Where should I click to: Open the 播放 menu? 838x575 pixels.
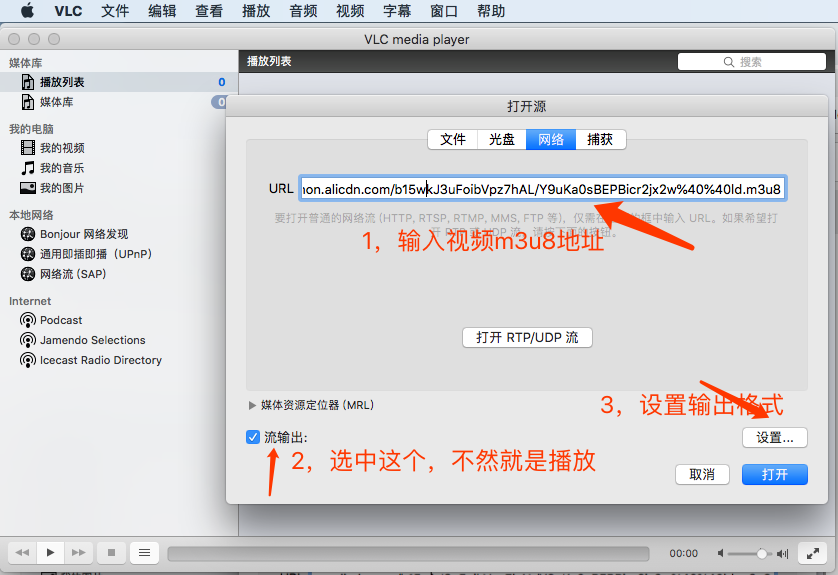coord(256,11)
